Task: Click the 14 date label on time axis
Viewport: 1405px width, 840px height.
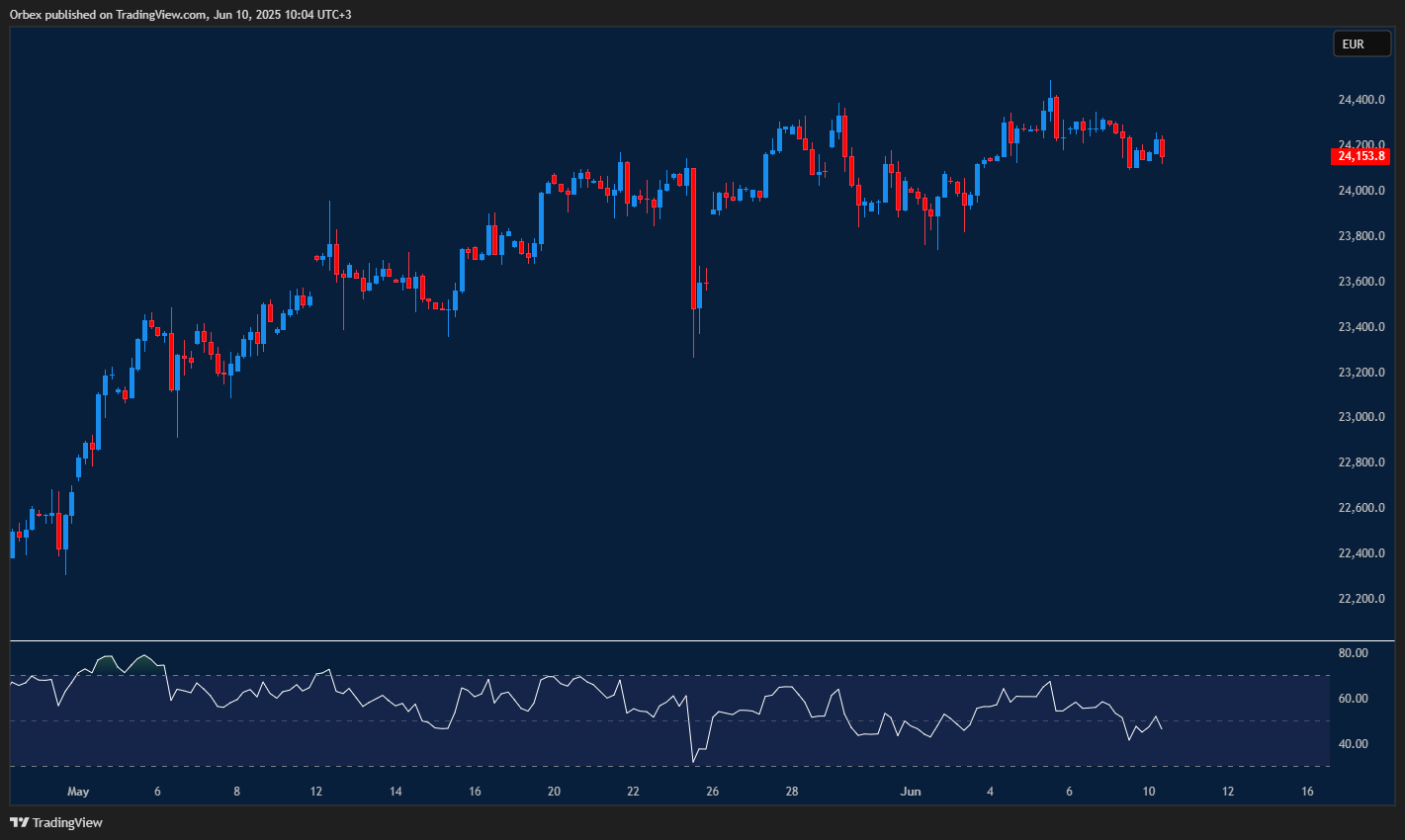Action: coord(395,792)
